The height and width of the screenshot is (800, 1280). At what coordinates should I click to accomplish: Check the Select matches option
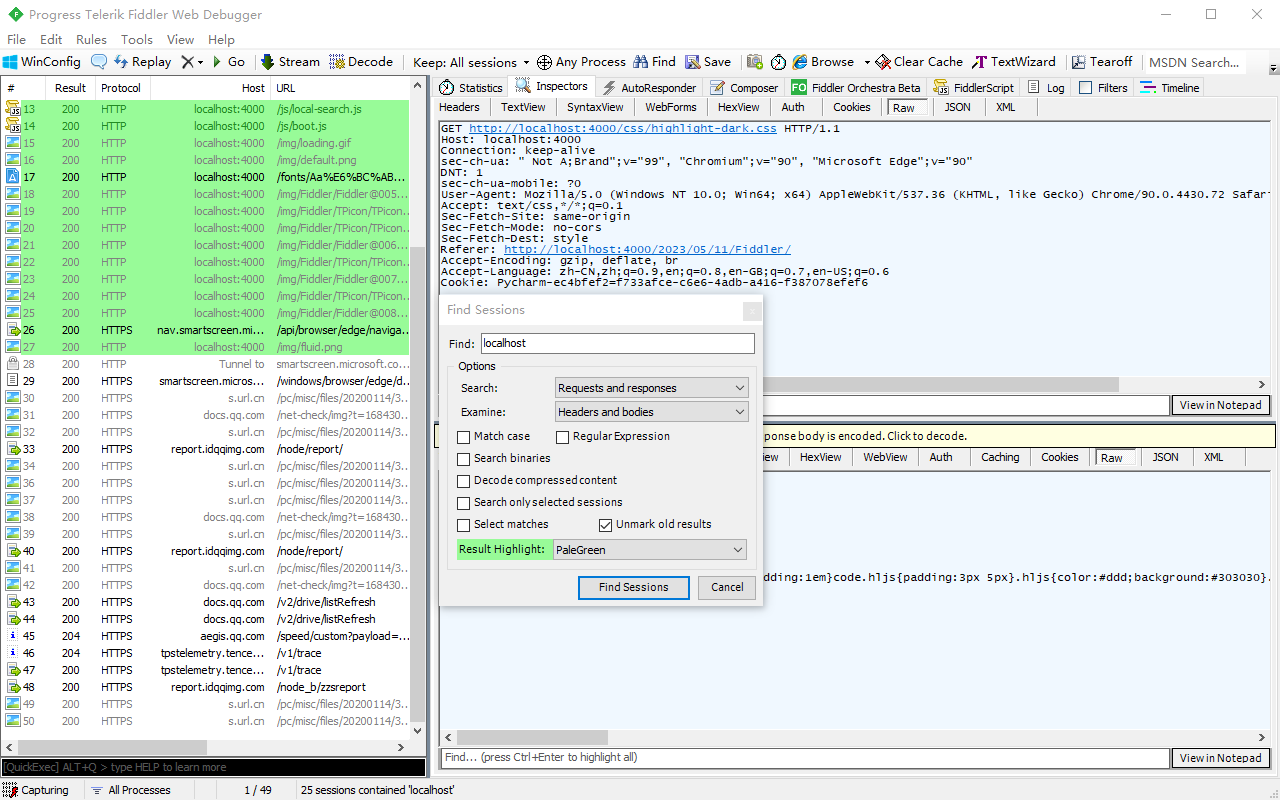463,525
